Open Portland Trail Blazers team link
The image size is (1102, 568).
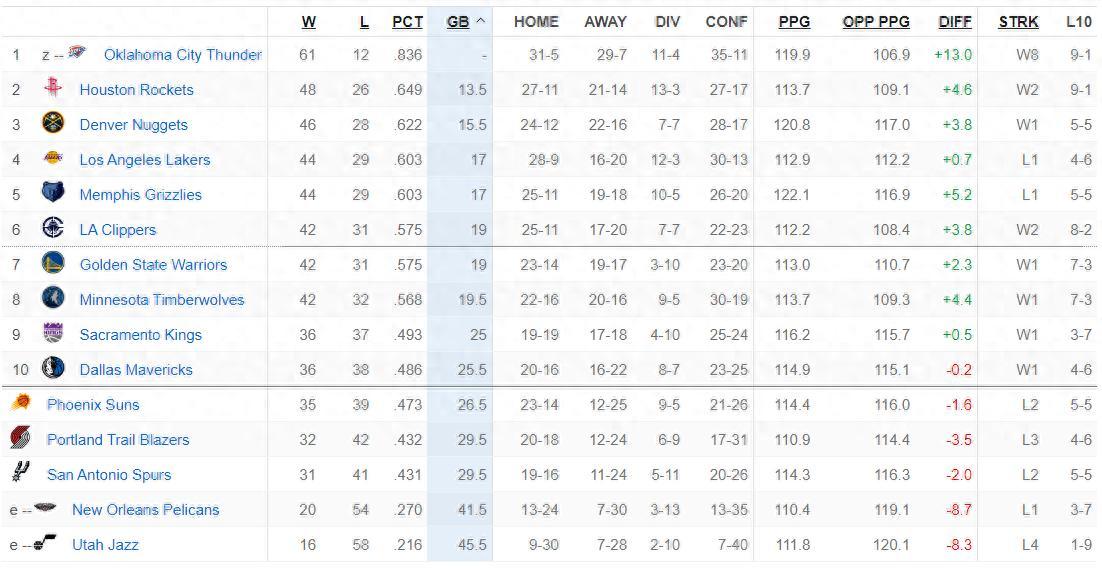coord(118,439)
